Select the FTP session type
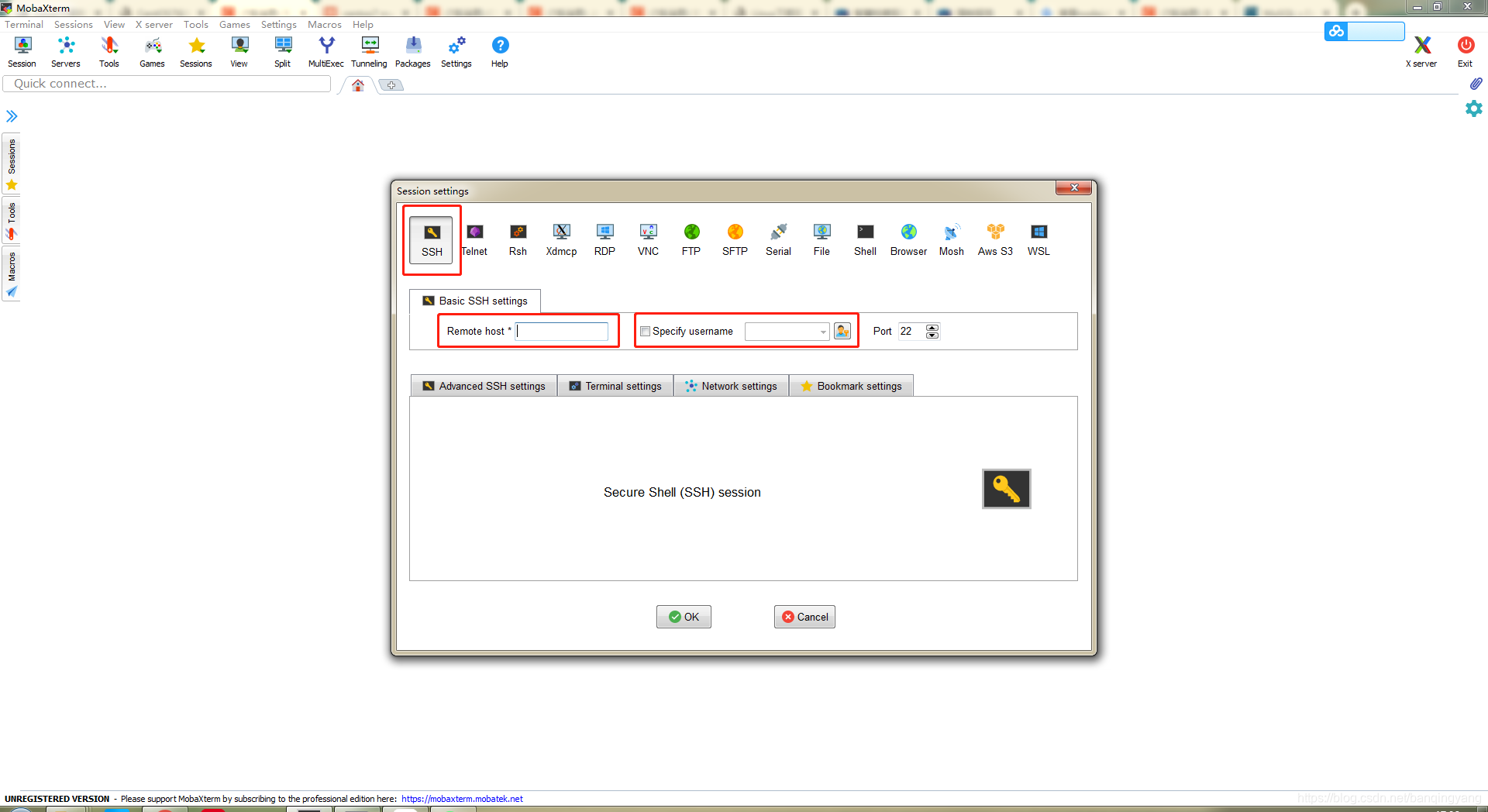1488x812 pixels. [691, 240]
